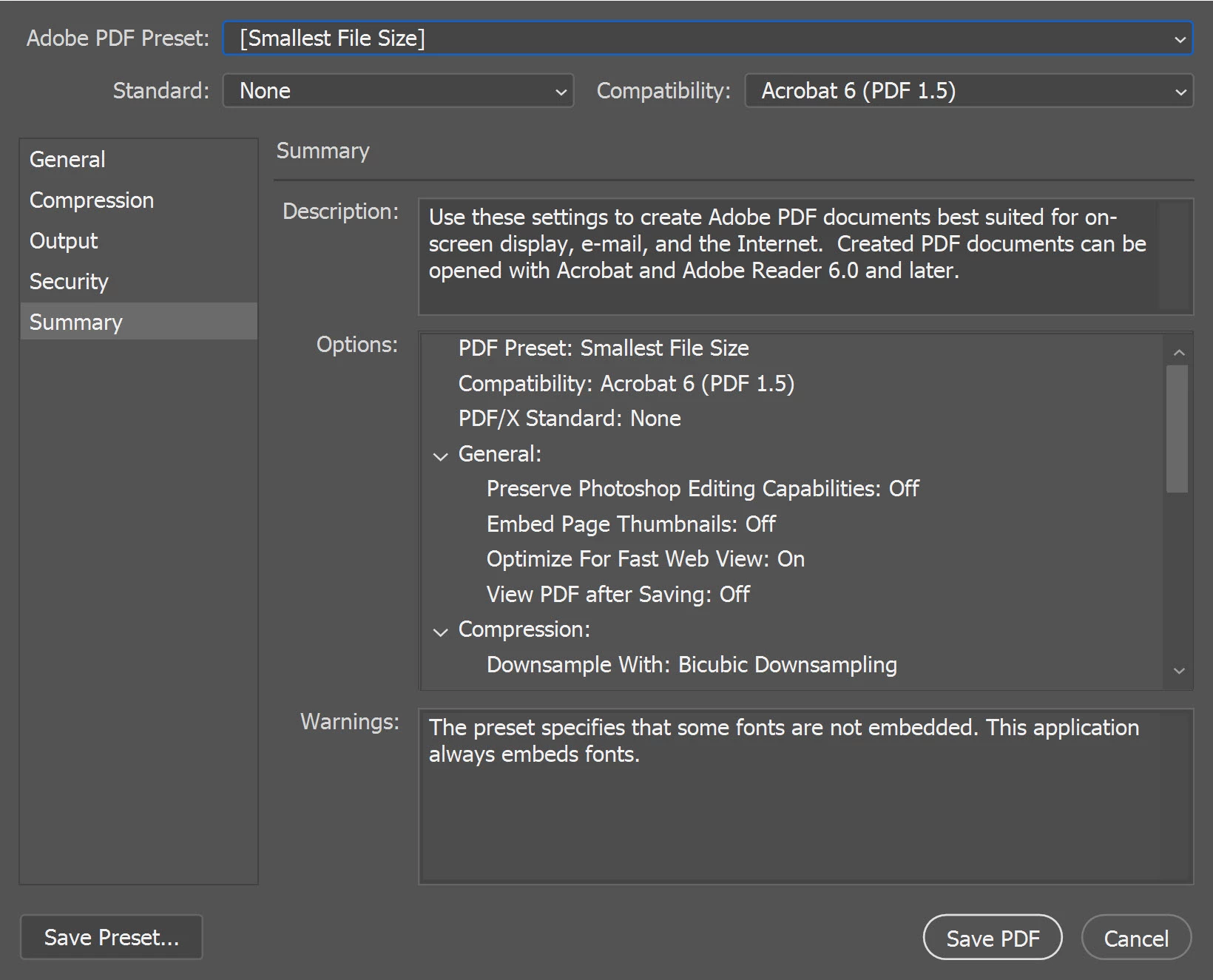Switch to the Compression category
1213x980 pixels.
click(x=139, y=200)
